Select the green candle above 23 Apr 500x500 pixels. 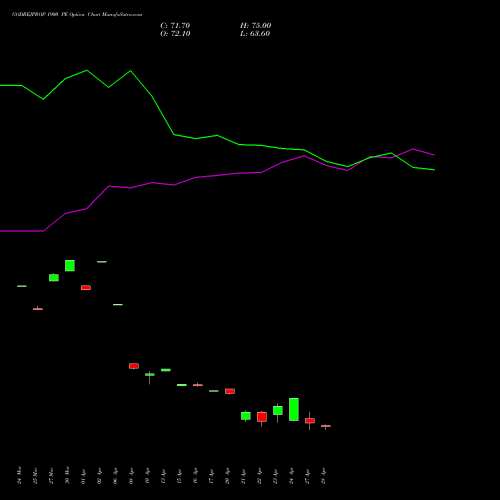pos(278,411)
